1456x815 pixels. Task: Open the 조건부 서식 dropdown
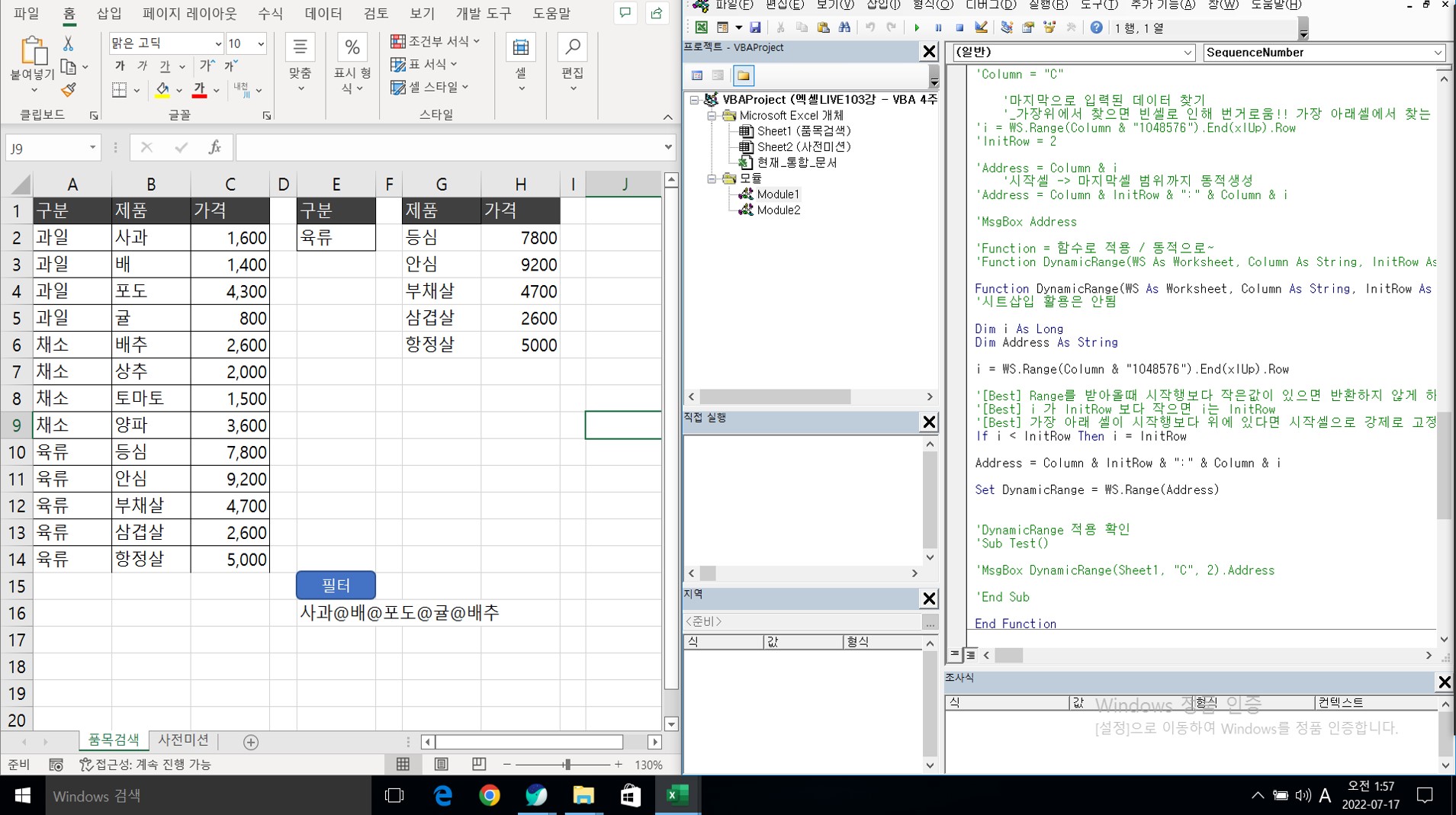tap(436, 41)
